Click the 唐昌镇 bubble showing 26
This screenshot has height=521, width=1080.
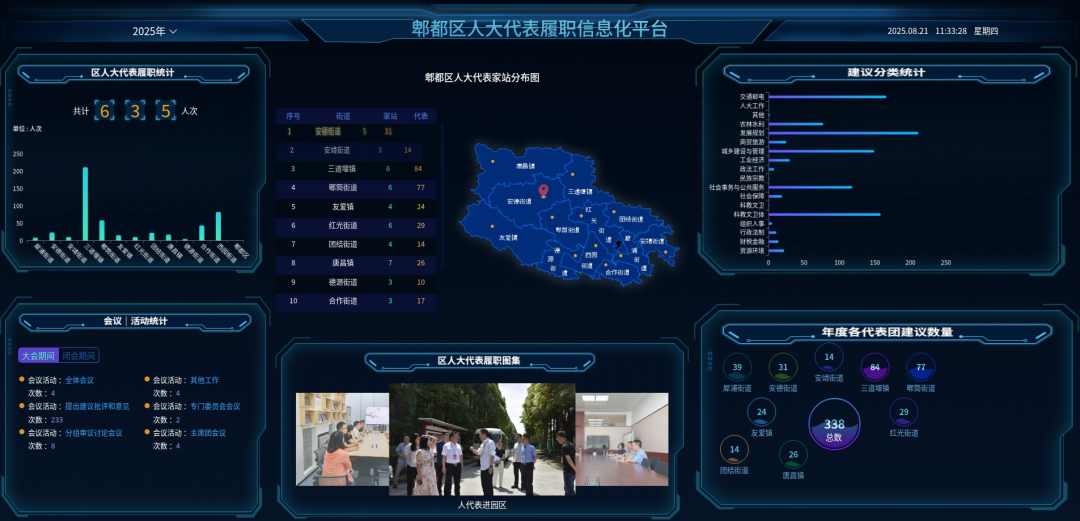[x=793, y=456]
